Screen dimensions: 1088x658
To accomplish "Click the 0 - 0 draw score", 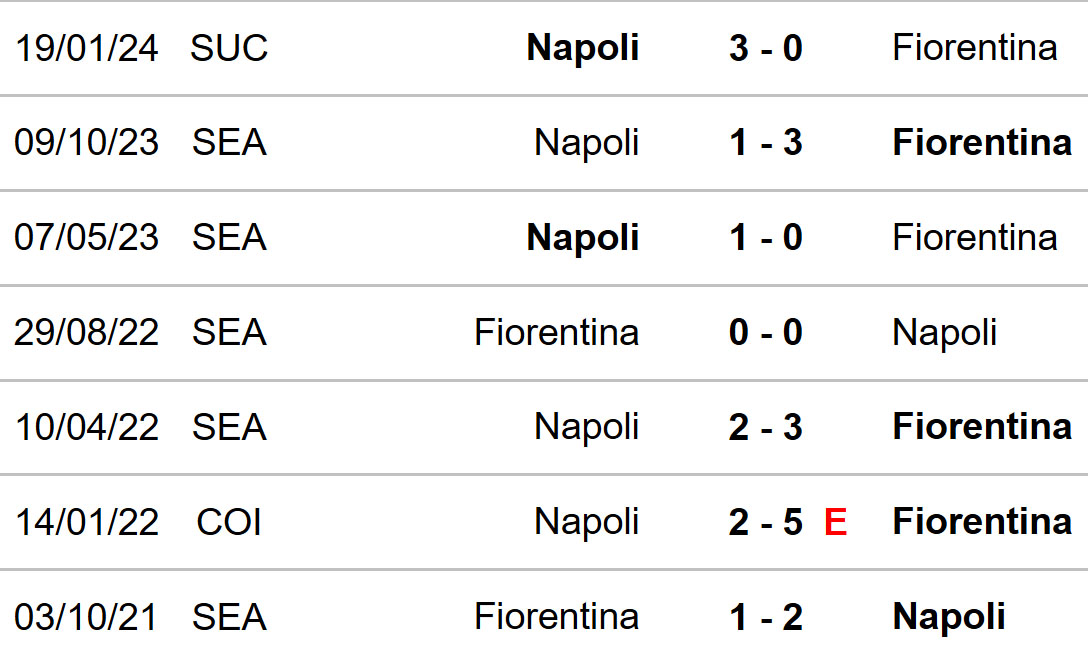I will (766, 332).
